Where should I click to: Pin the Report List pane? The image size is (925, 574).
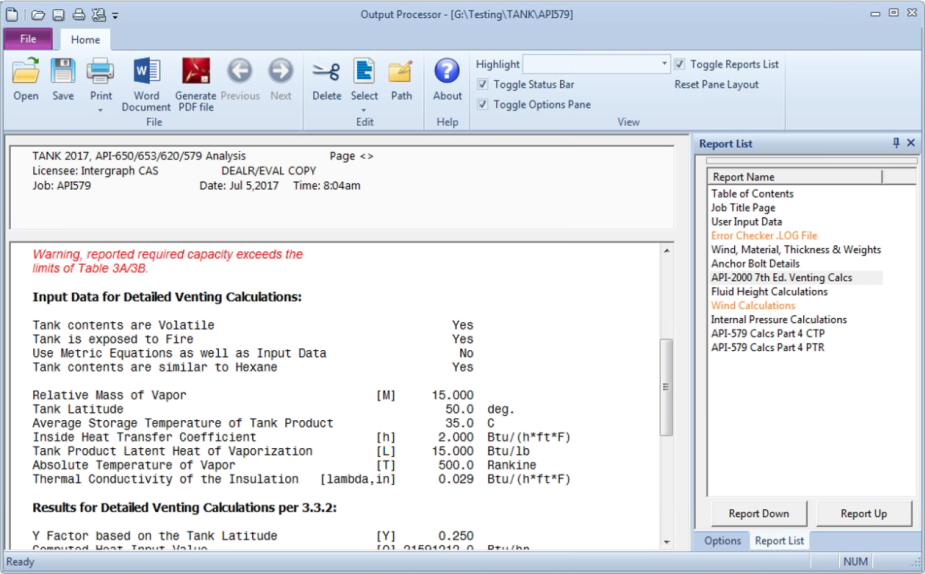point(896,143)
